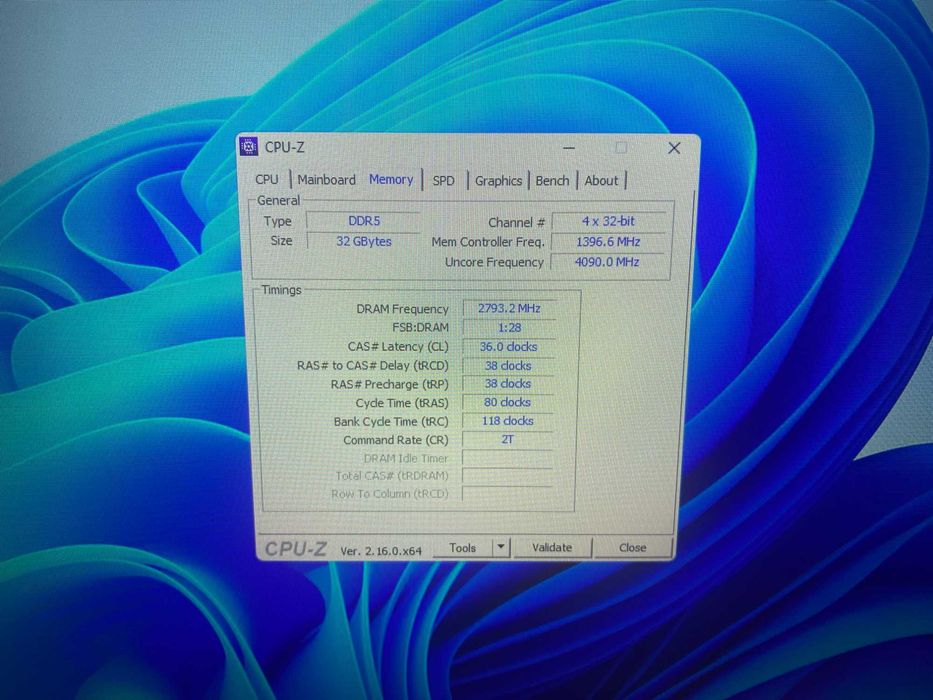This screenshot has width=933, height=700.
Task: Switch to the Graphics tab
Action: (498, 180)
